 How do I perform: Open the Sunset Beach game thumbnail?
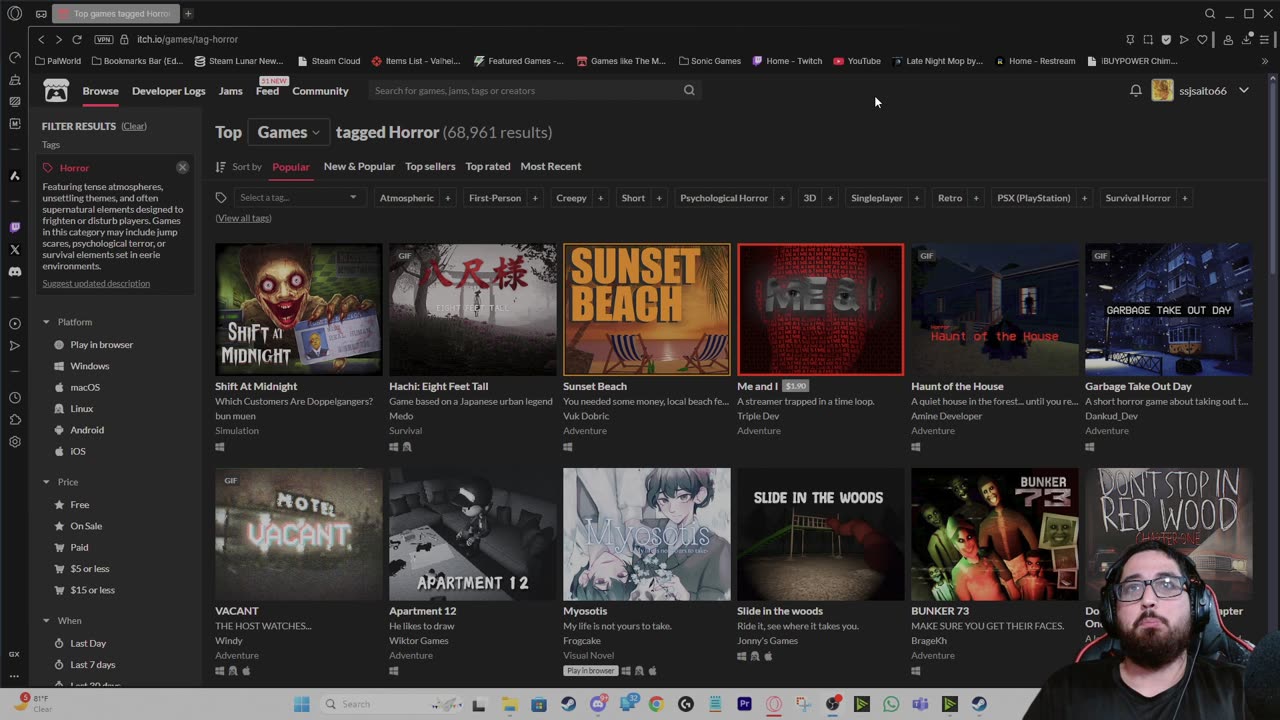(x=647, y=310)
